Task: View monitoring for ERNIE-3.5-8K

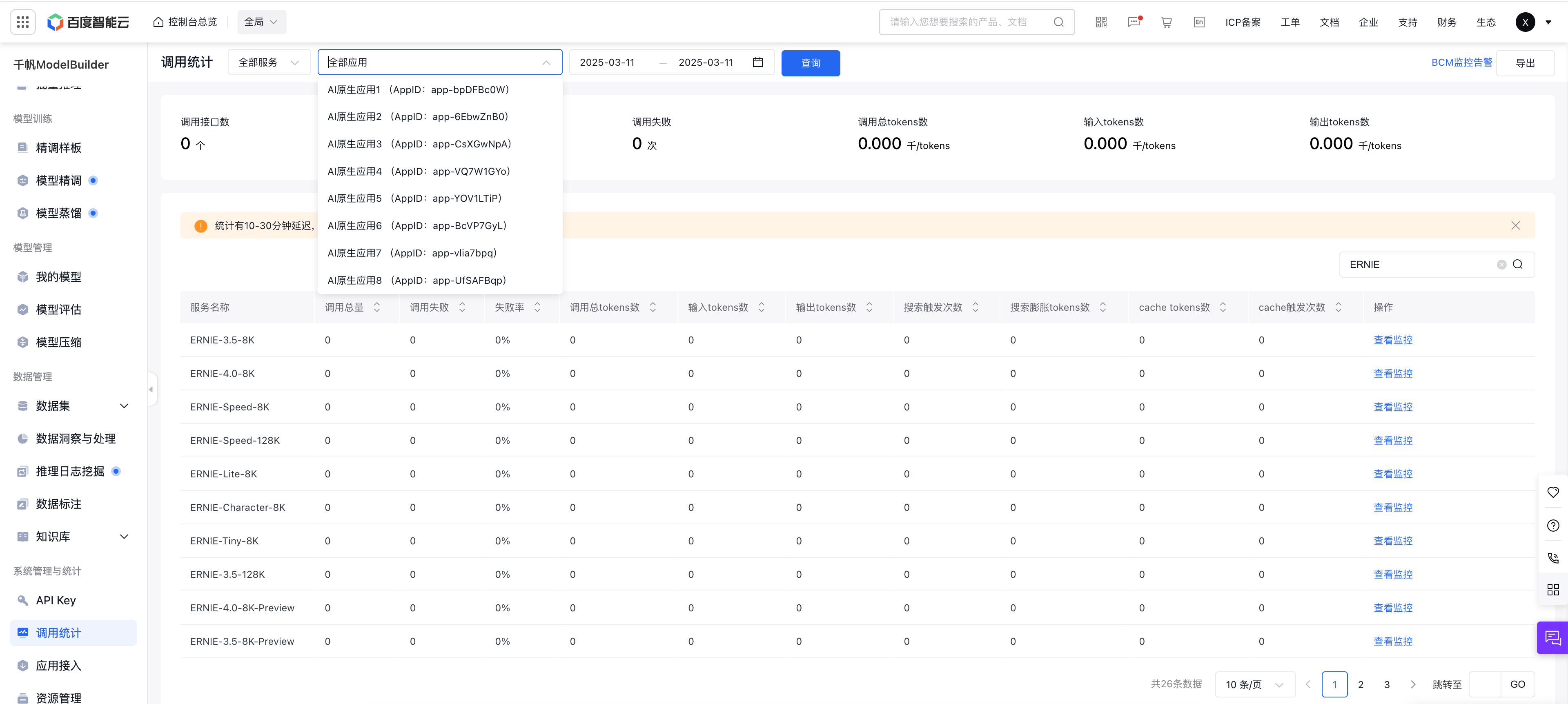Action: pos(1393,340)
